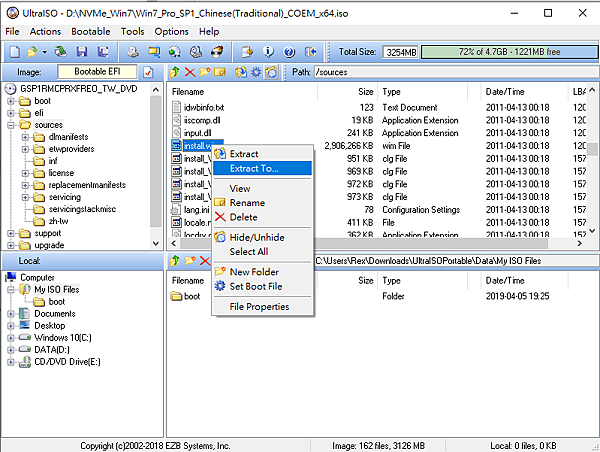This screenshot has width=600, height=452.
Task: Click the Mount to Virtual Drive icon
Action: pos(196,52)
